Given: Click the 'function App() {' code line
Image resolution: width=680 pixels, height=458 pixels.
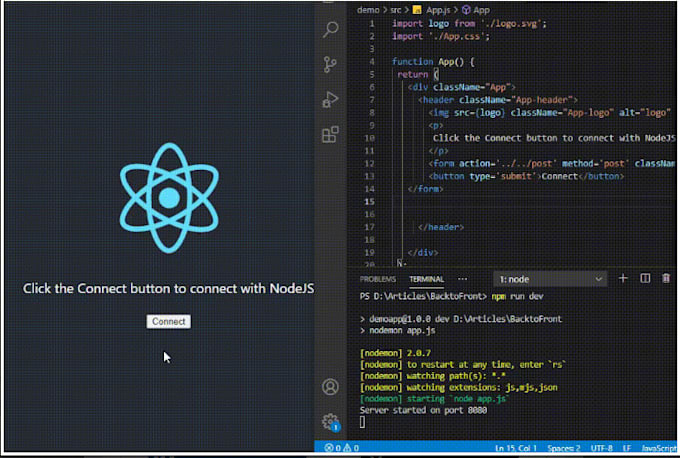Looking at the screenshot, I should (433, 62).
